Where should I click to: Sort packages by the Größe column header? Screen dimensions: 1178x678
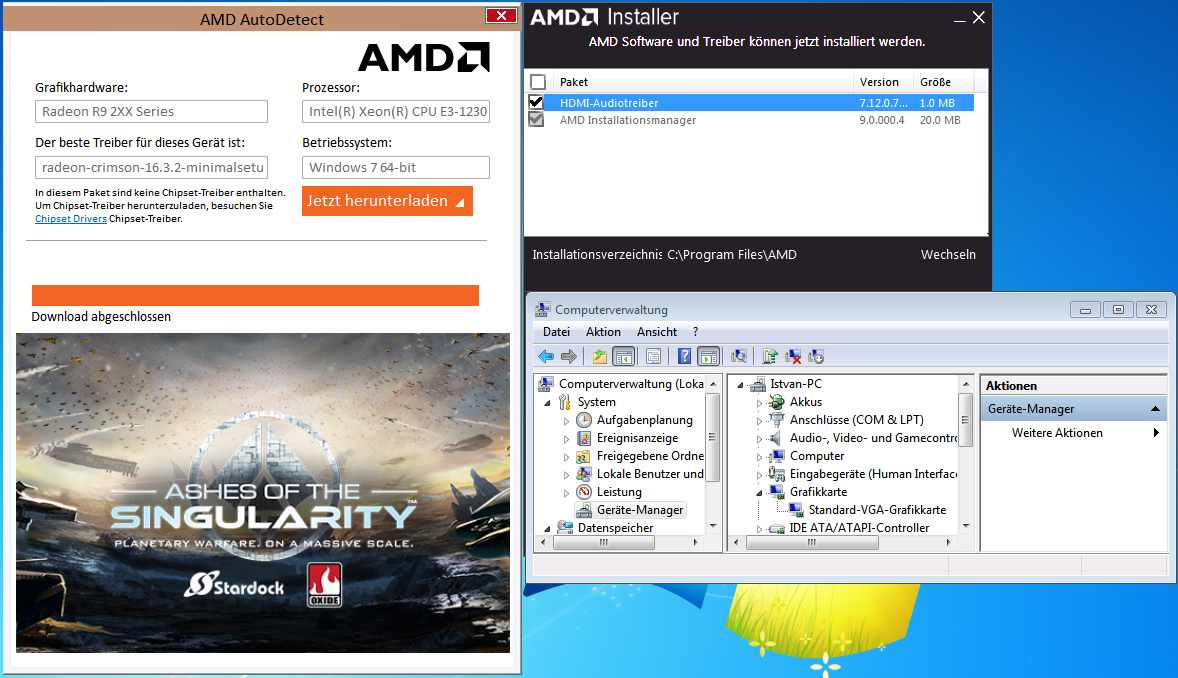coord(944,82)
